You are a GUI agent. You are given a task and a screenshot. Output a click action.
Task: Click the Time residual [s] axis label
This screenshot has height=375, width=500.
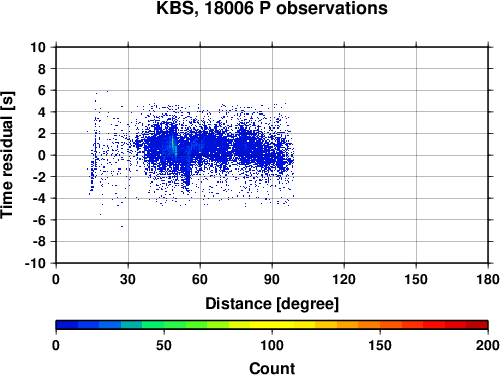(7, 155)
